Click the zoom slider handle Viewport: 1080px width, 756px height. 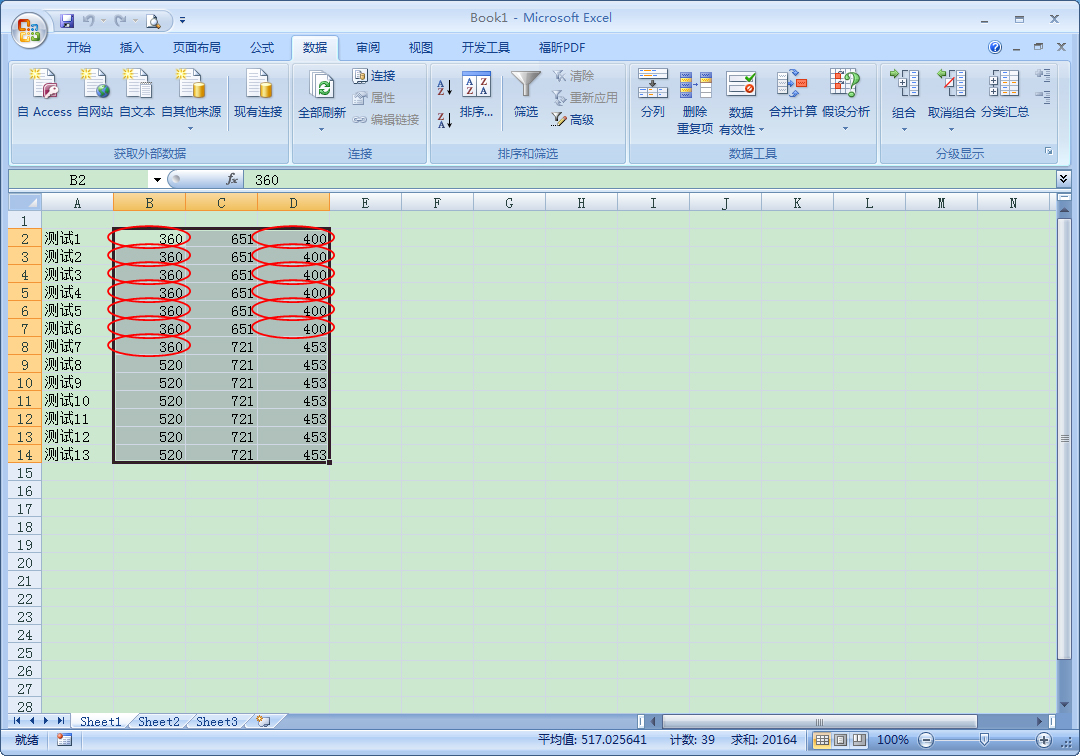coord(984,740)
